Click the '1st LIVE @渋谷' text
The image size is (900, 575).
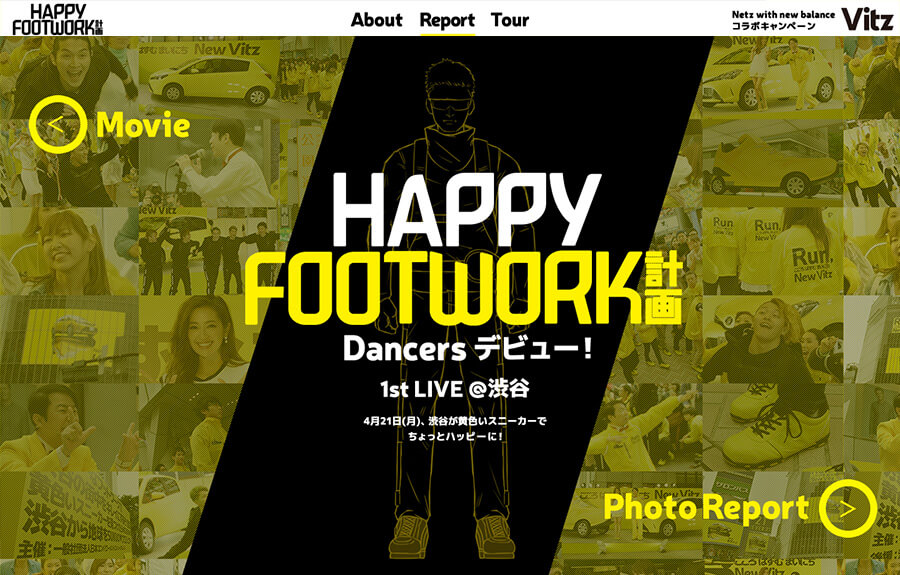pyautogui.click(x=455, y=389)
